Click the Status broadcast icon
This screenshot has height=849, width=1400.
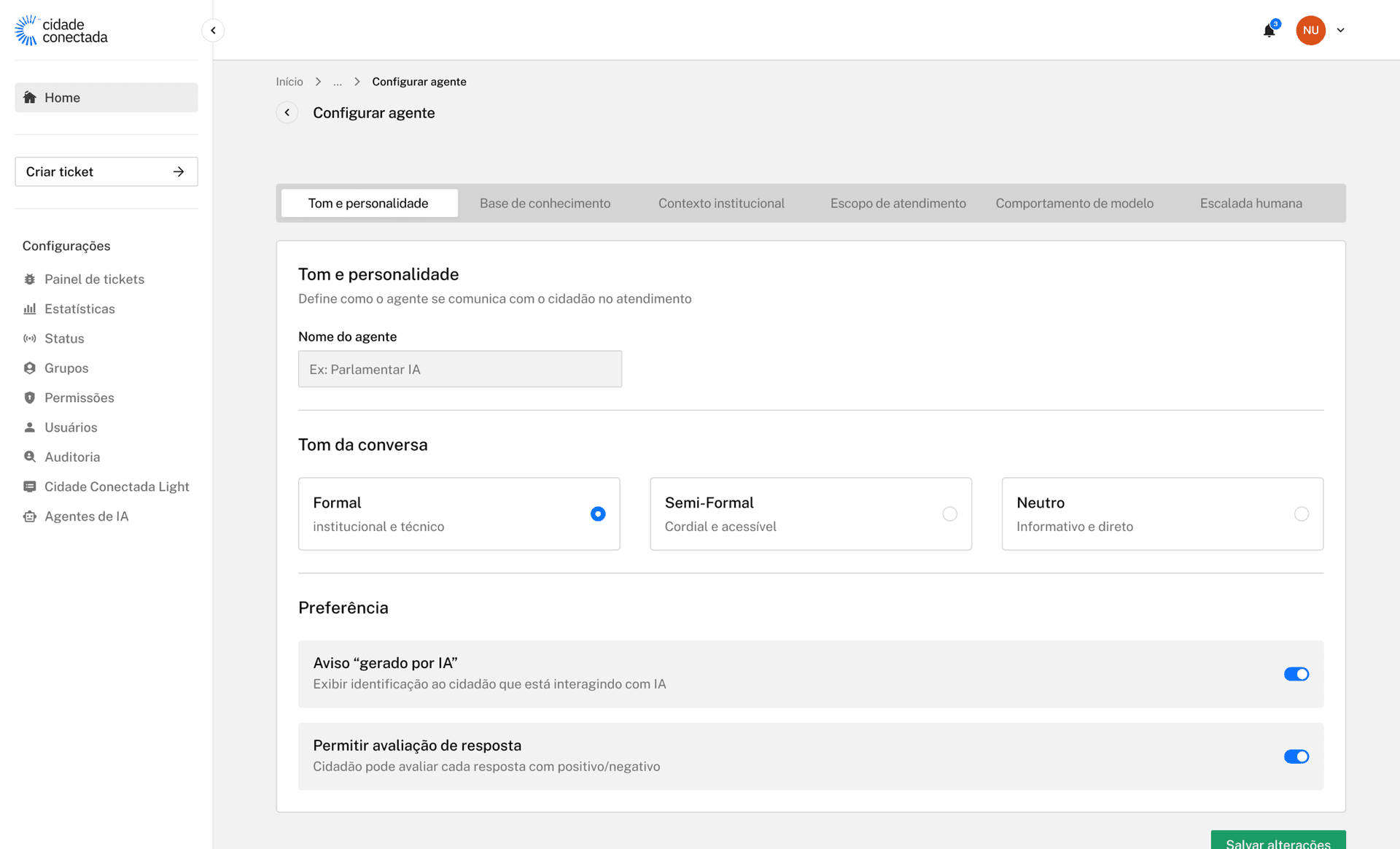30,338
